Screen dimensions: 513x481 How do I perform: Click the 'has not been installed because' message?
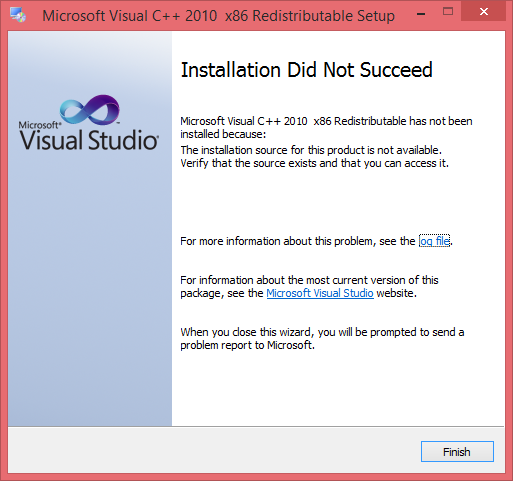pos(326,127)
